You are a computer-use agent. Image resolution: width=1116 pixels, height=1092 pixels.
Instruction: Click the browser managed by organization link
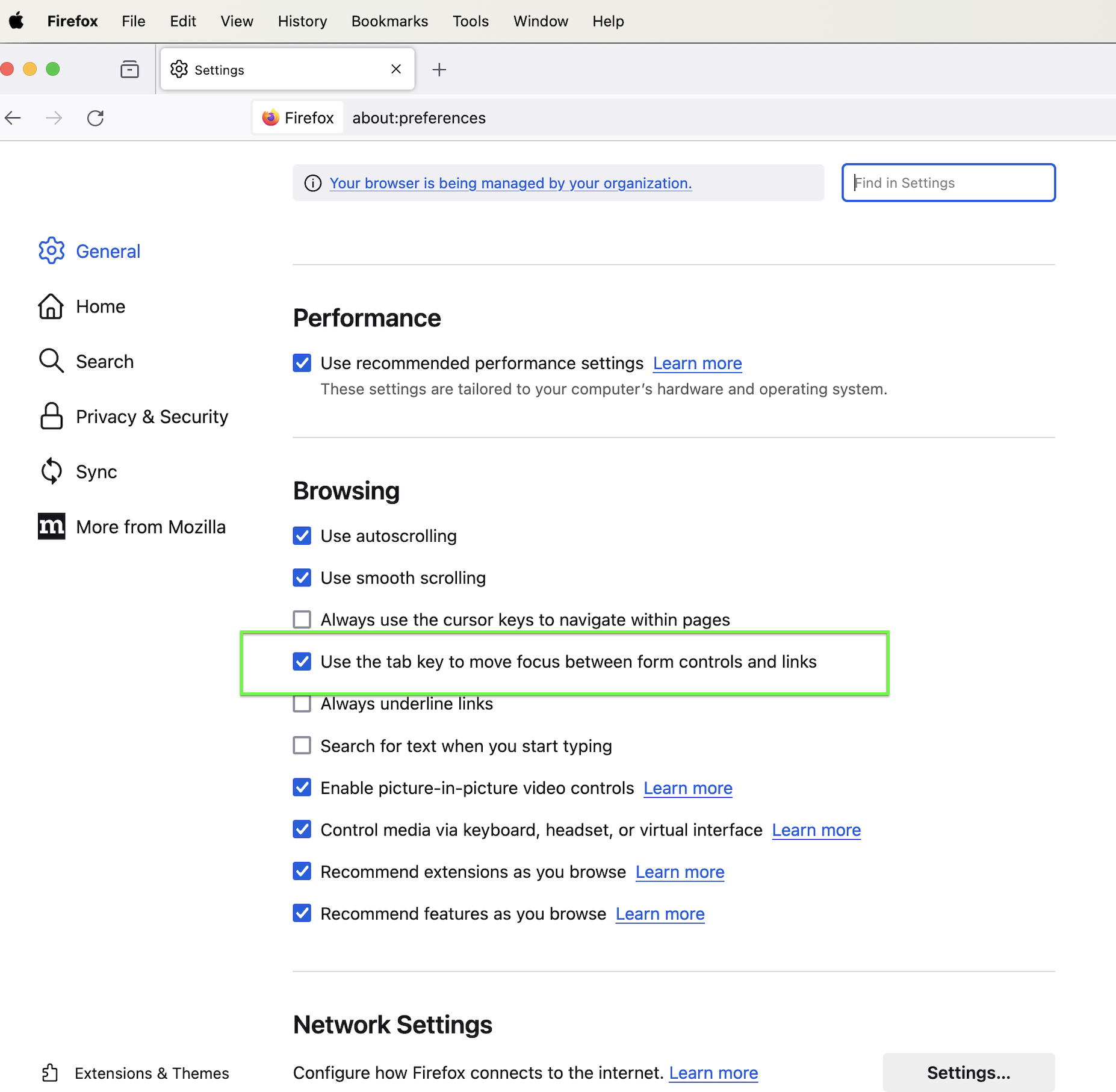(510, 183)
